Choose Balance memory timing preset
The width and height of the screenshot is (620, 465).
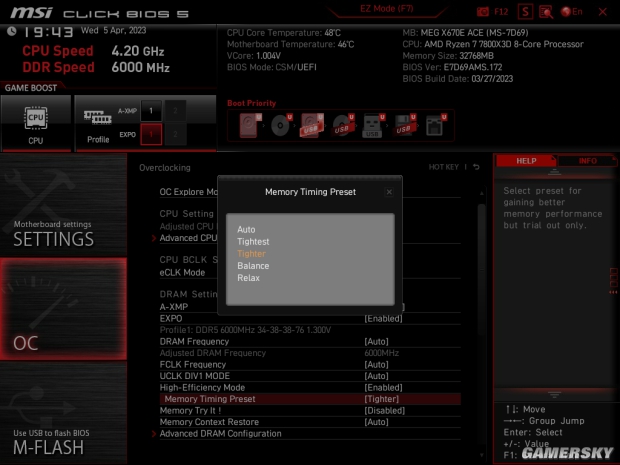[x=253, y=266]
